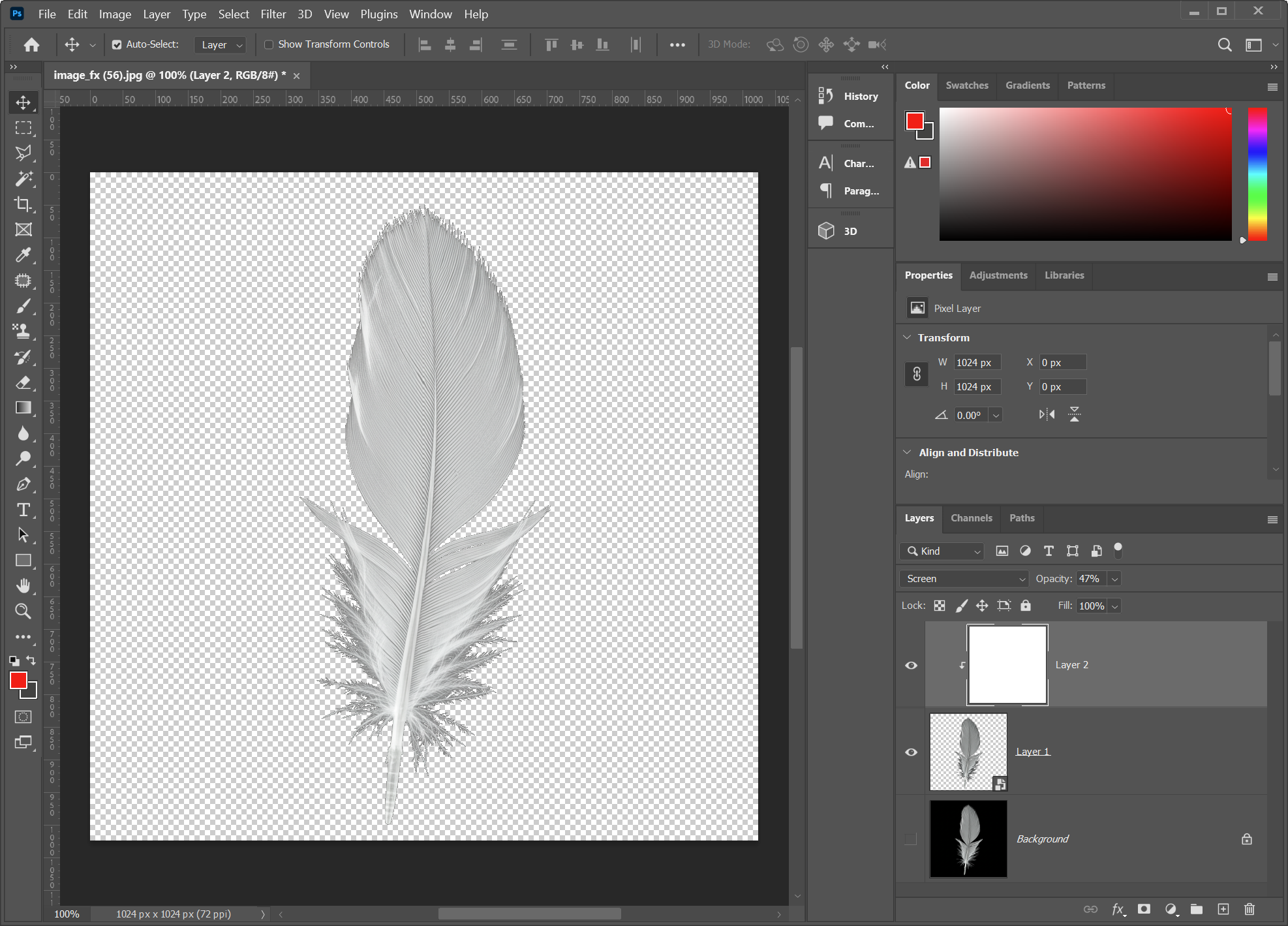Open the History panel button

(x=850, y=96)
